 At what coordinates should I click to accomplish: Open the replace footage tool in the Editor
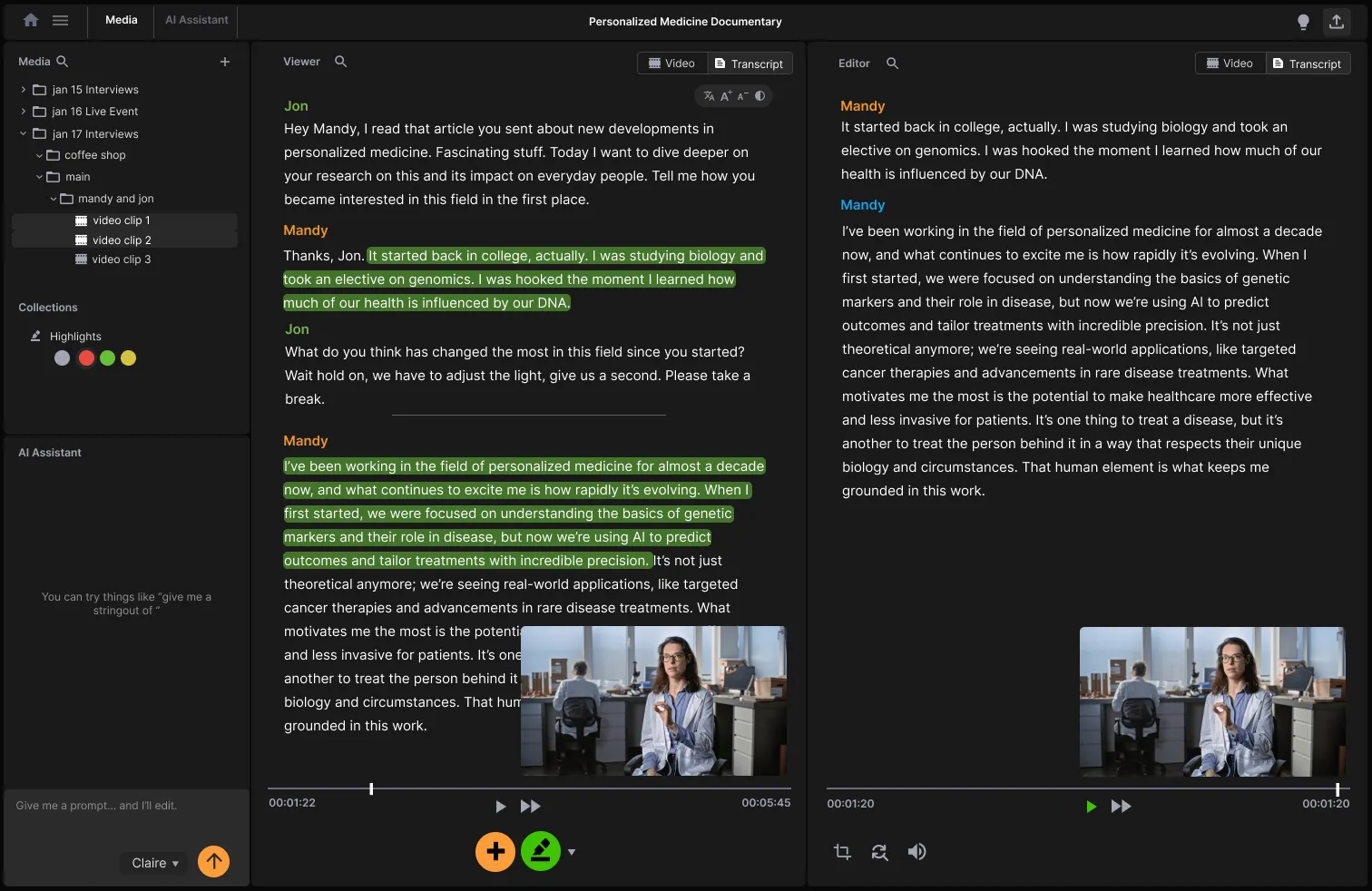coord(879,852)
